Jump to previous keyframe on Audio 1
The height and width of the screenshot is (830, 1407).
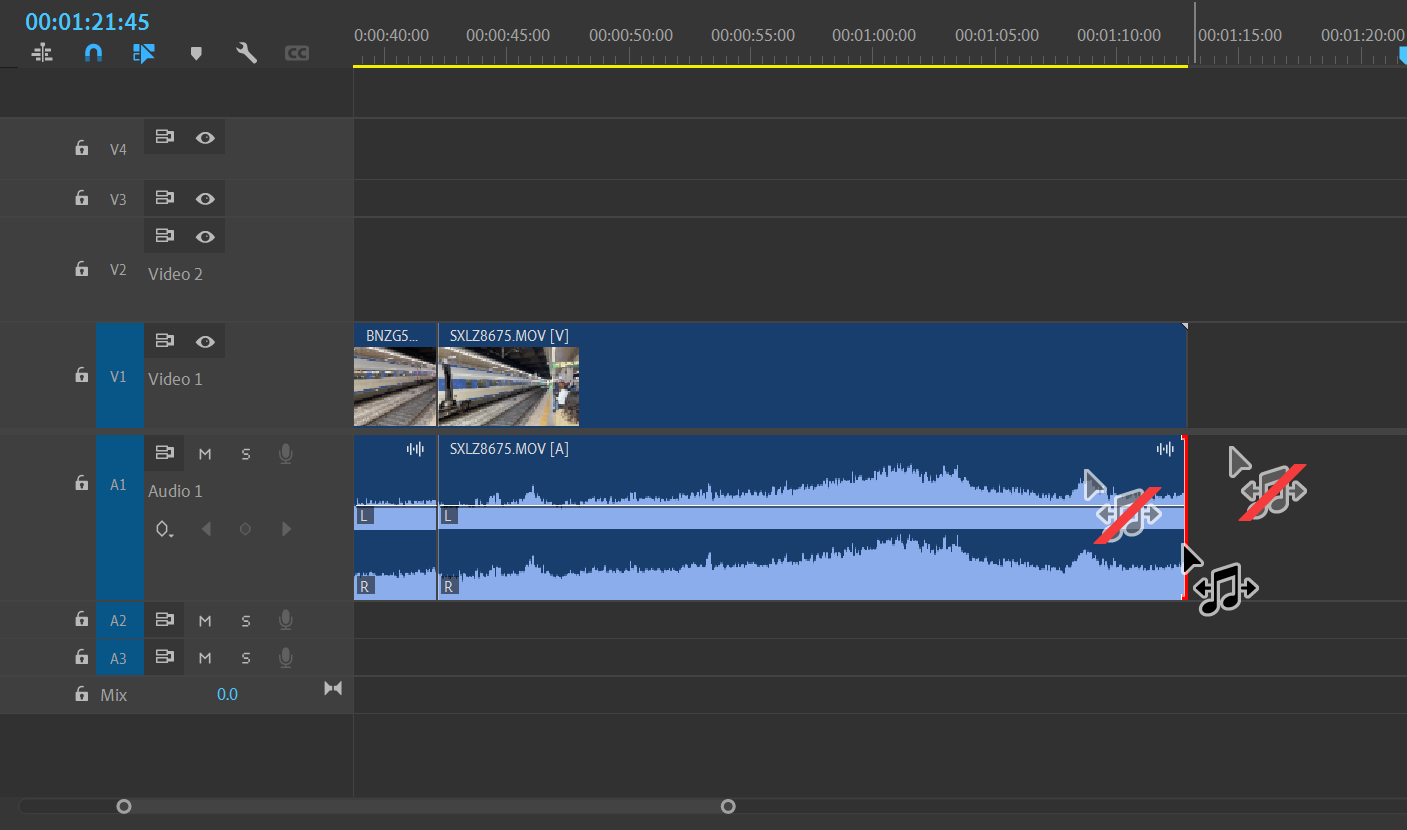[x=205, y=528]
